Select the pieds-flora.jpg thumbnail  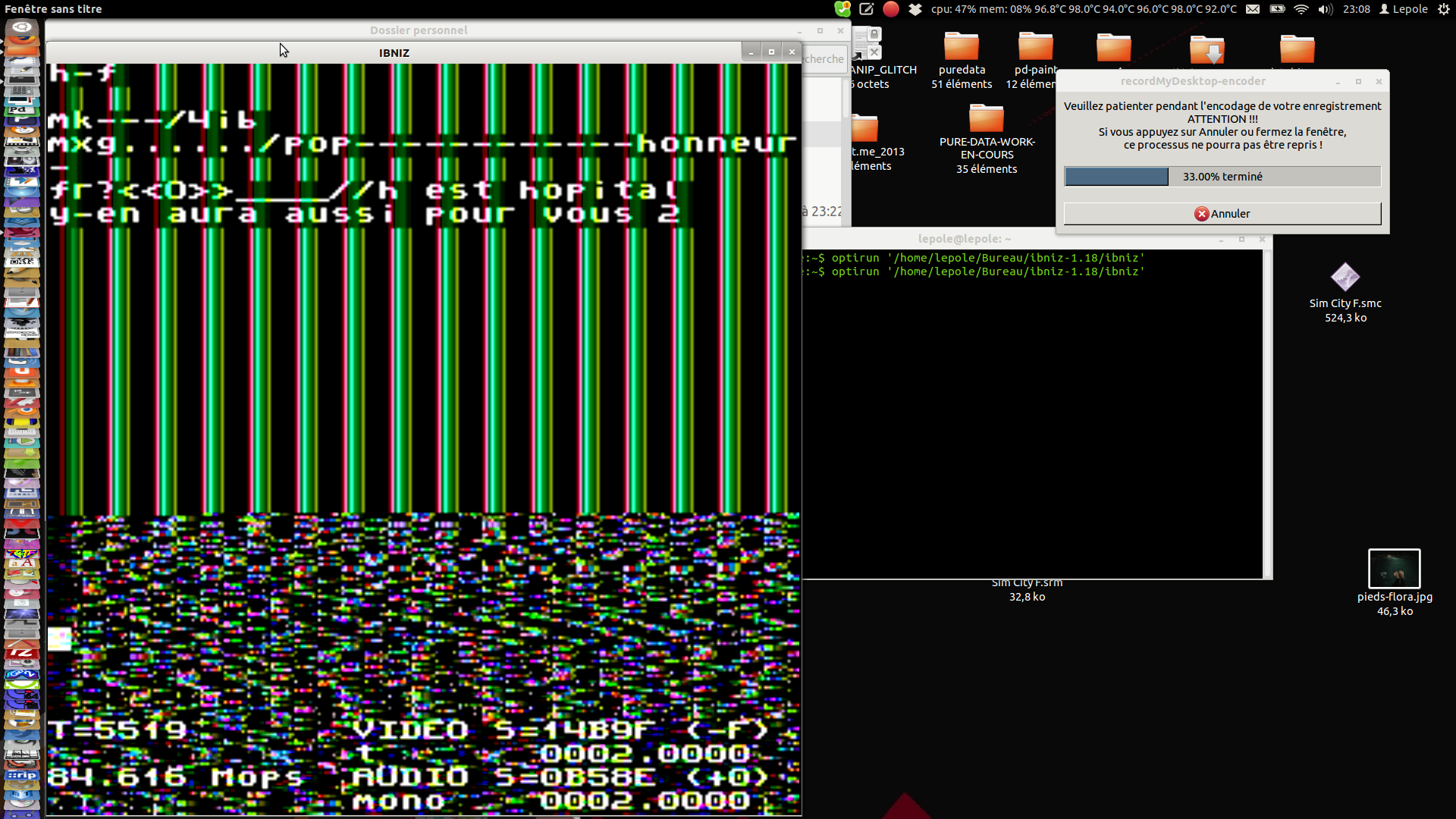(x=1394, y=569)
